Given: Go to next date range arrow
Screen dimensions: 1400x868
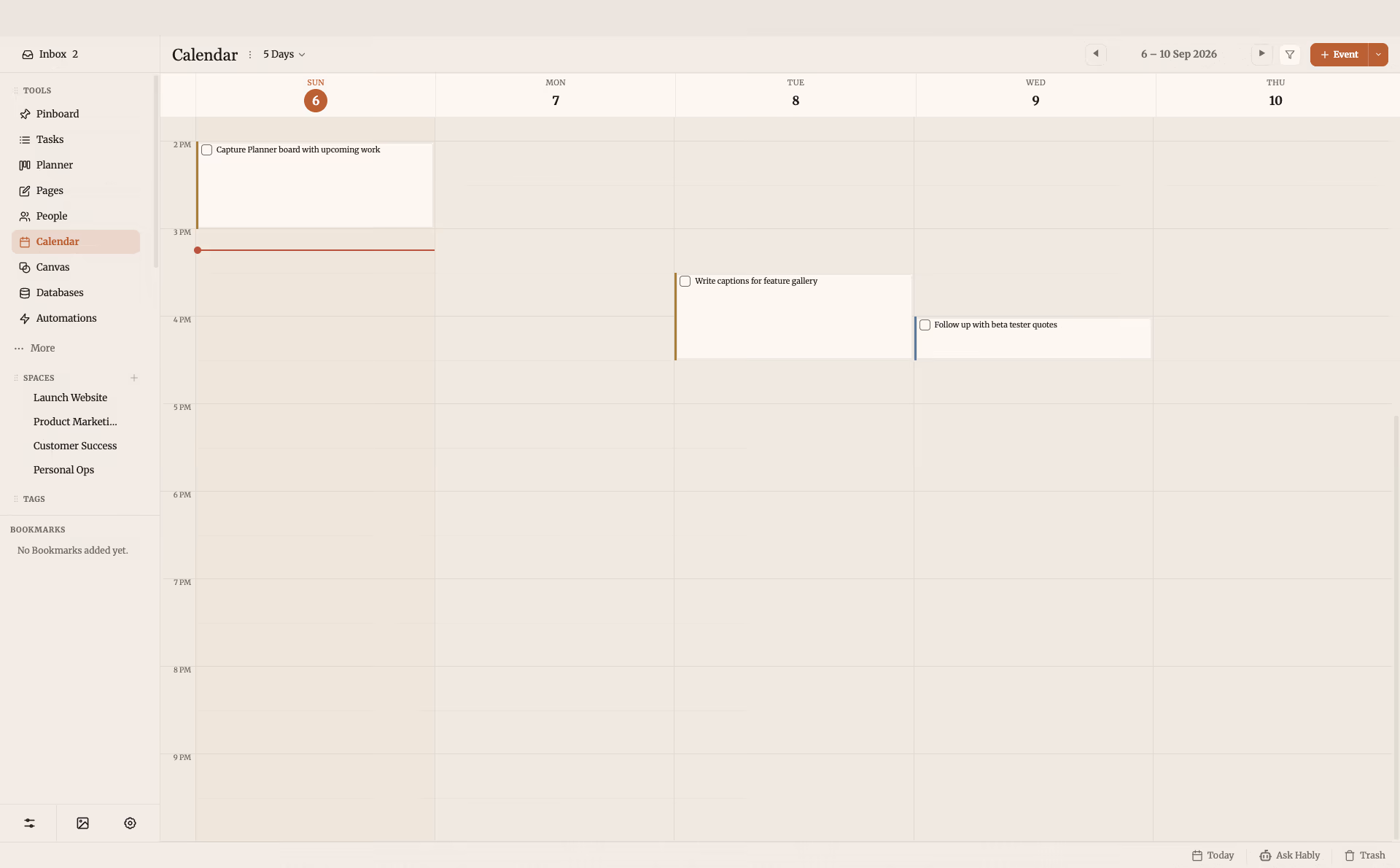Looking at the screenshot, I should tap(1261, 54).
